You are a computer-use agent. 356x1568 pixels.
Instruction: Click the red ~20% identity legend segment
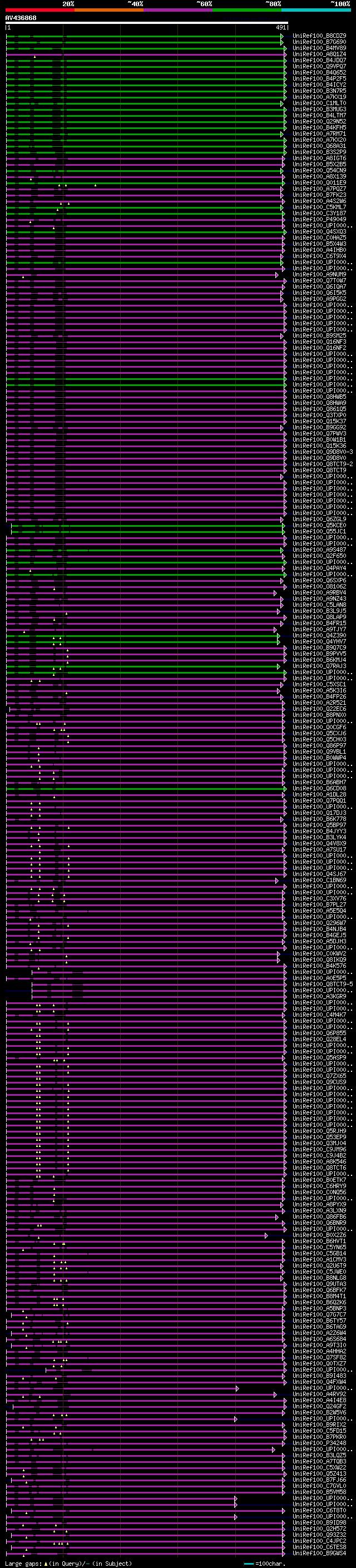coord(39,10)
